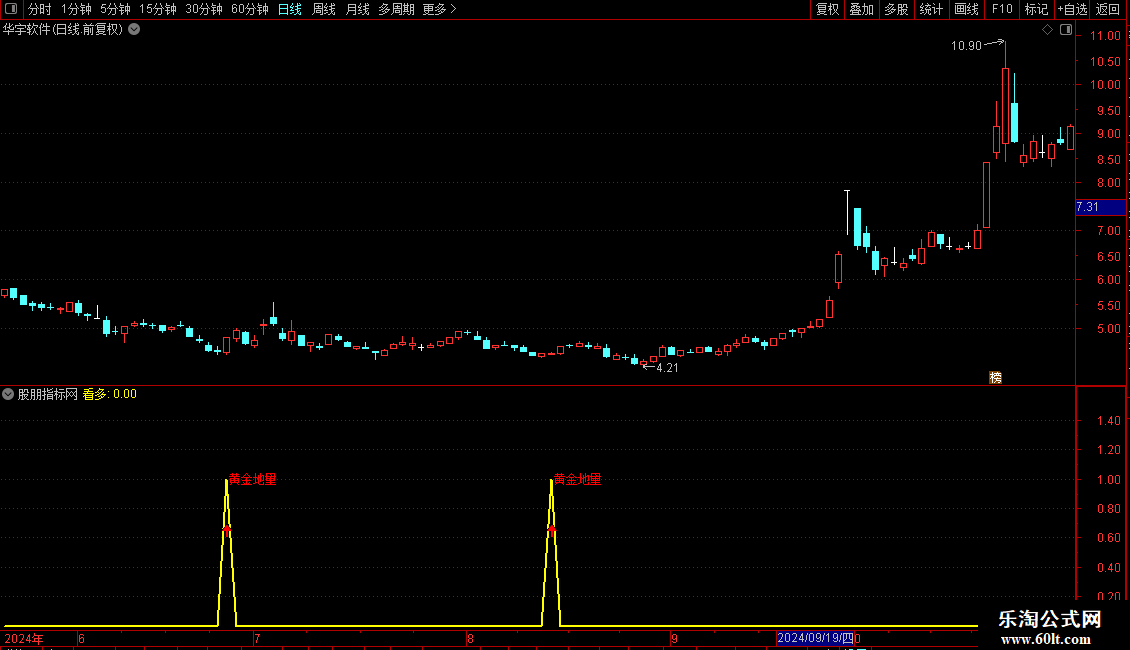The image size is (1130, 650).
Task: Click the first 黄金地里 signal label
Action: click(253, 479)
